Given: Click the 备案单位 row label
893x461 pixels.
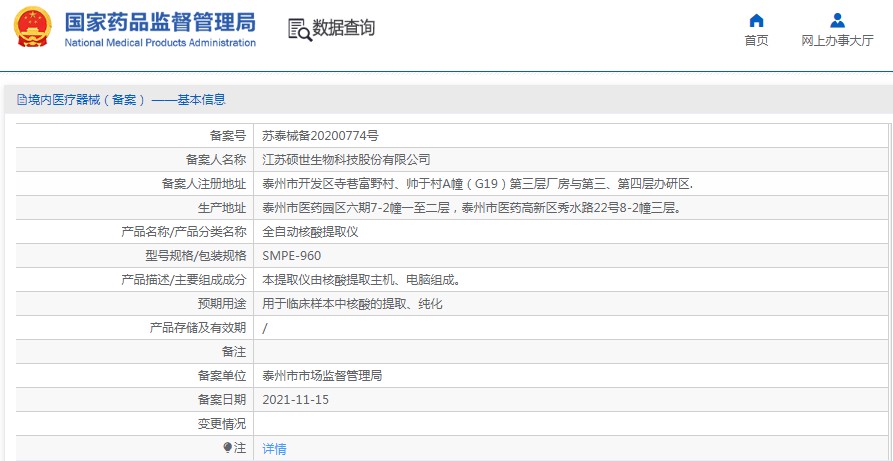Looking at the screenshot, I should [222, 376].
